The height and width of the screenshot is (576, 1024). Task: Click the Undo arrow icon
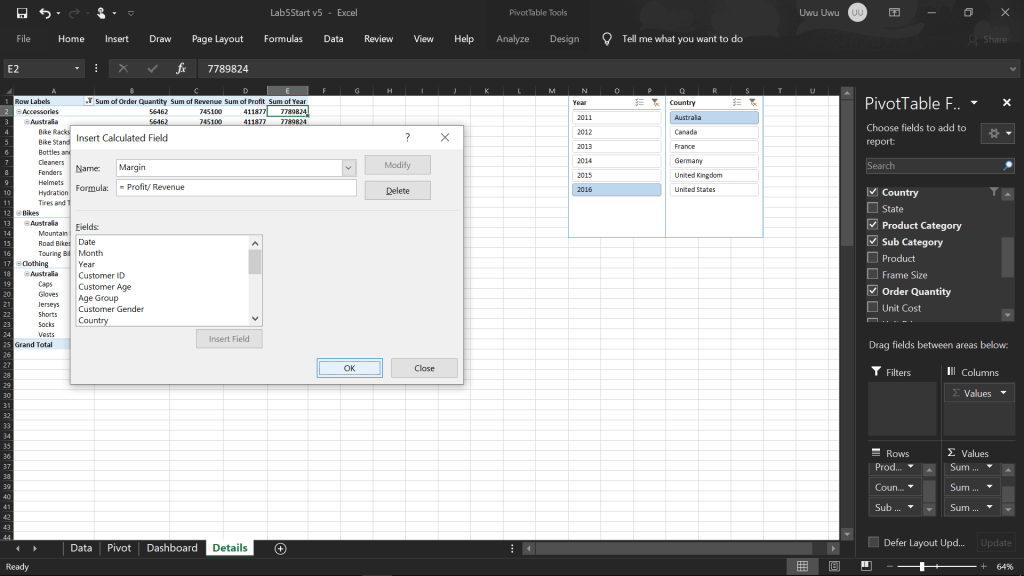[45, 13]
